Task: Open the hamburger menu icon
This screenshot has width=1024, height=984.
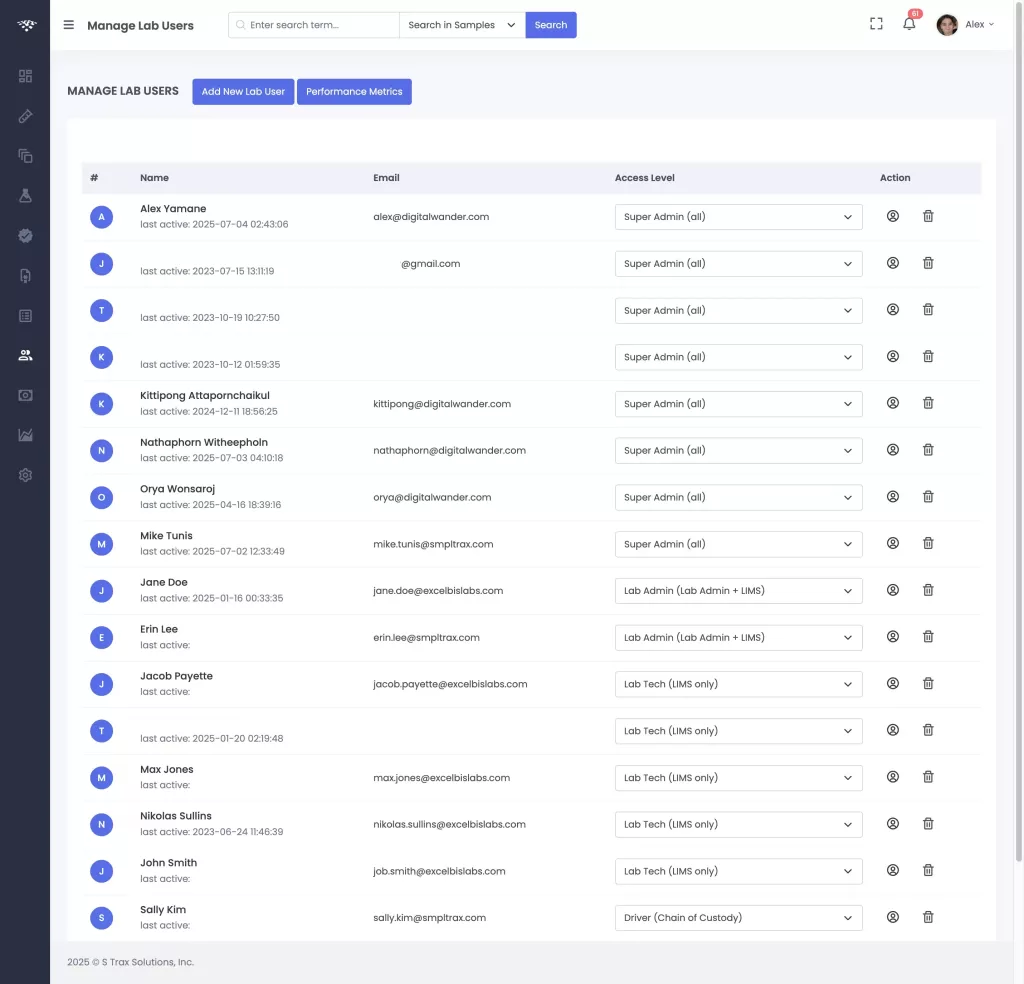Action: [x=69, y=25]
